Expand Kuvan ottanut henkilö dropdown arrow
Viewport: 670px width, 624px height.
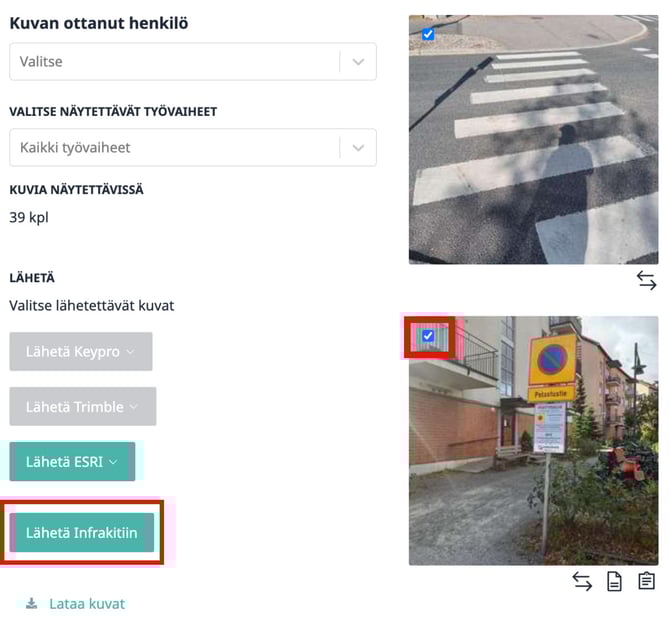click(358, 62)
